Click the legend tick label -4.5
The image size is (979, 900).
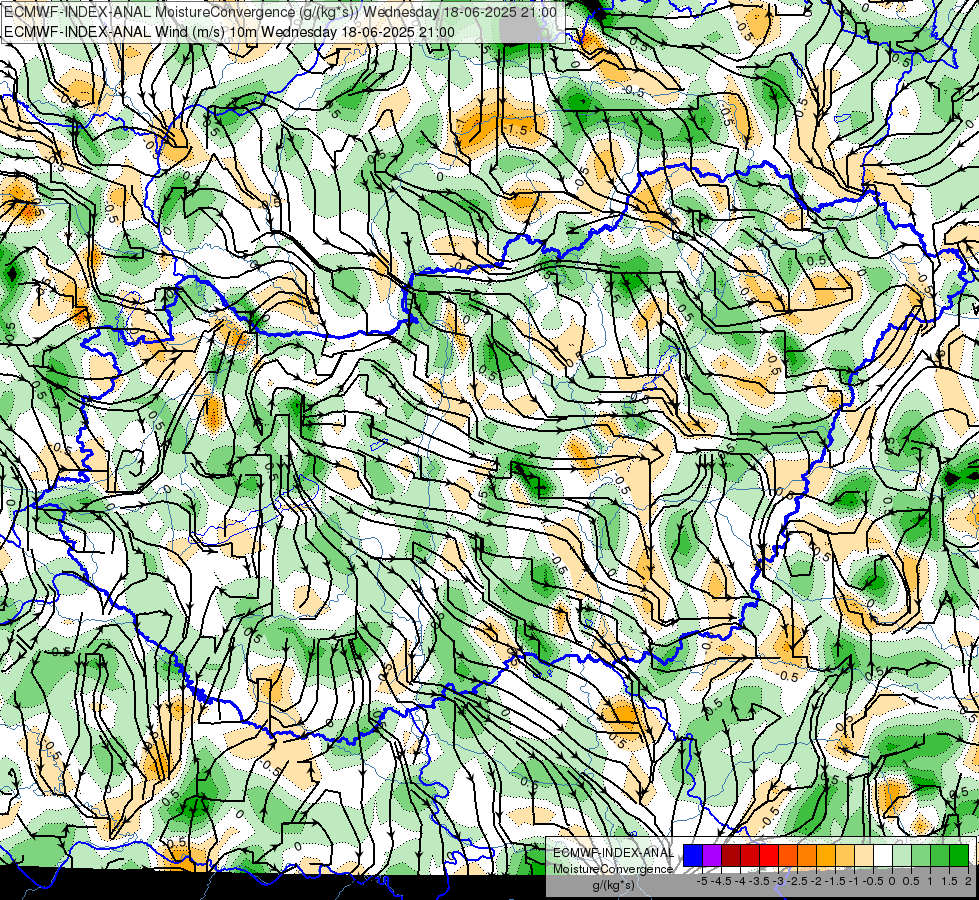click(x=721, y=881)
